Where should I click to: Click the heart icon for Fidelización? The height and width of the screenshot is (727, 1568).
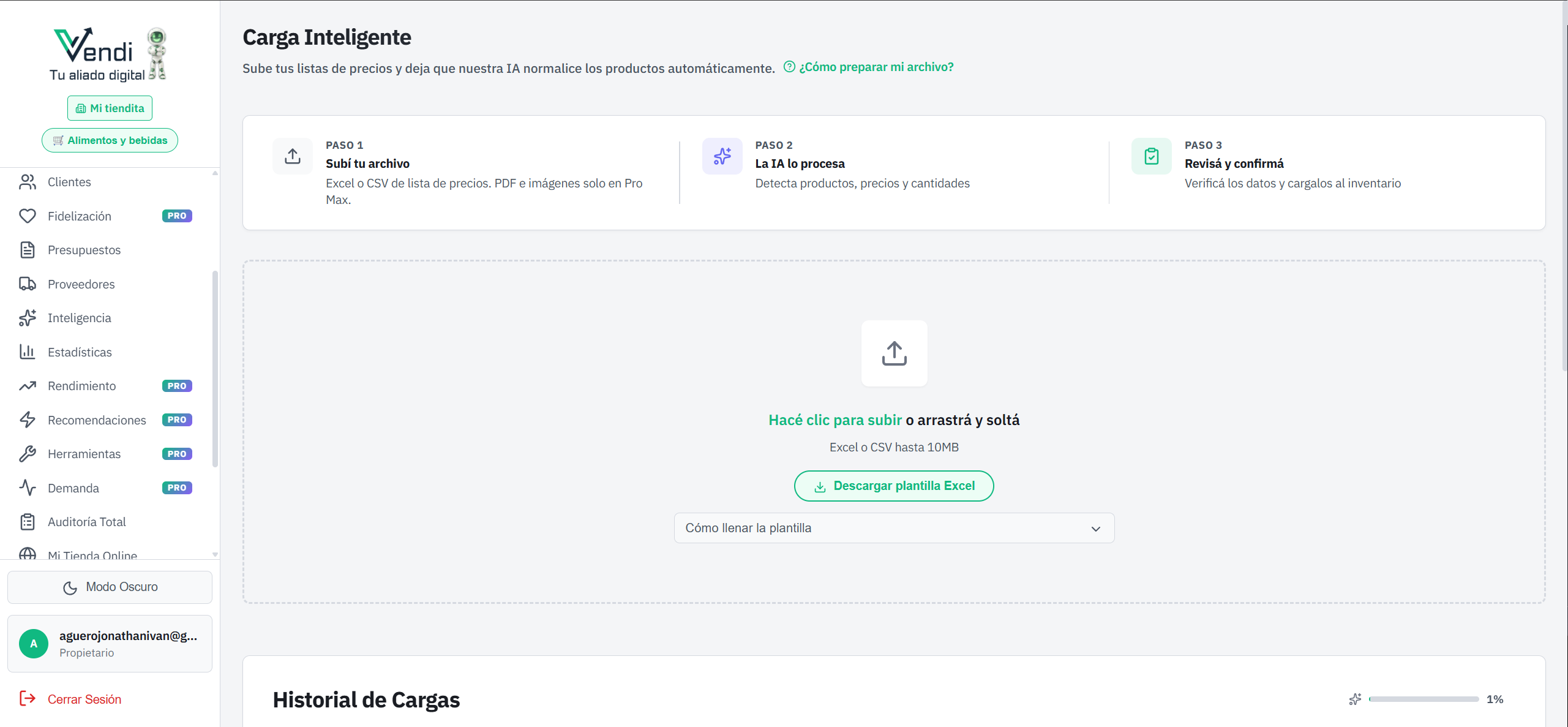(27, 216)
